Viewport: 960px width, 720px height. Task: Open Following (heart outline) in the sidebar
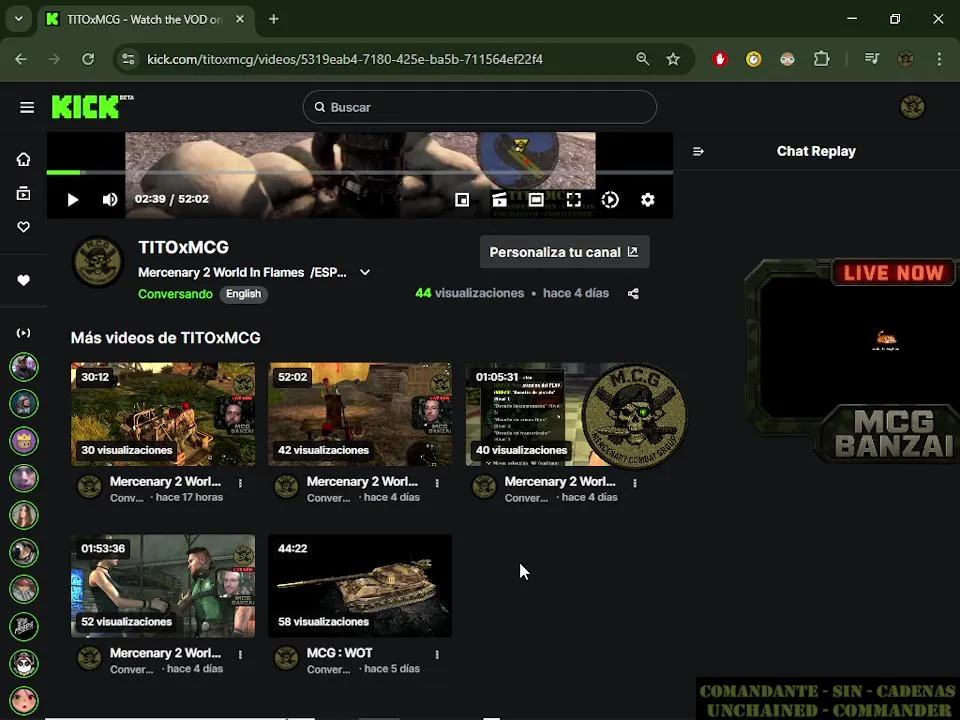(x=23, y=227)
